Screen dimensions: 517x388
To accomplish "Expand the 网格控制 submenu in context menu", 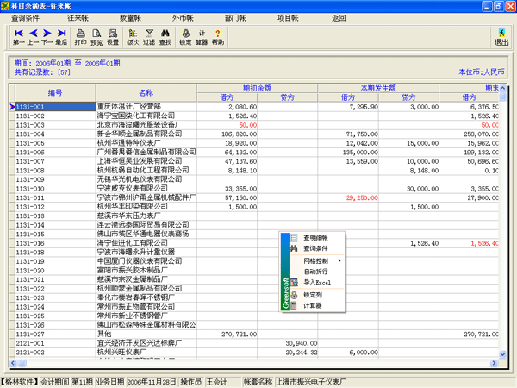I will (315, 261).
